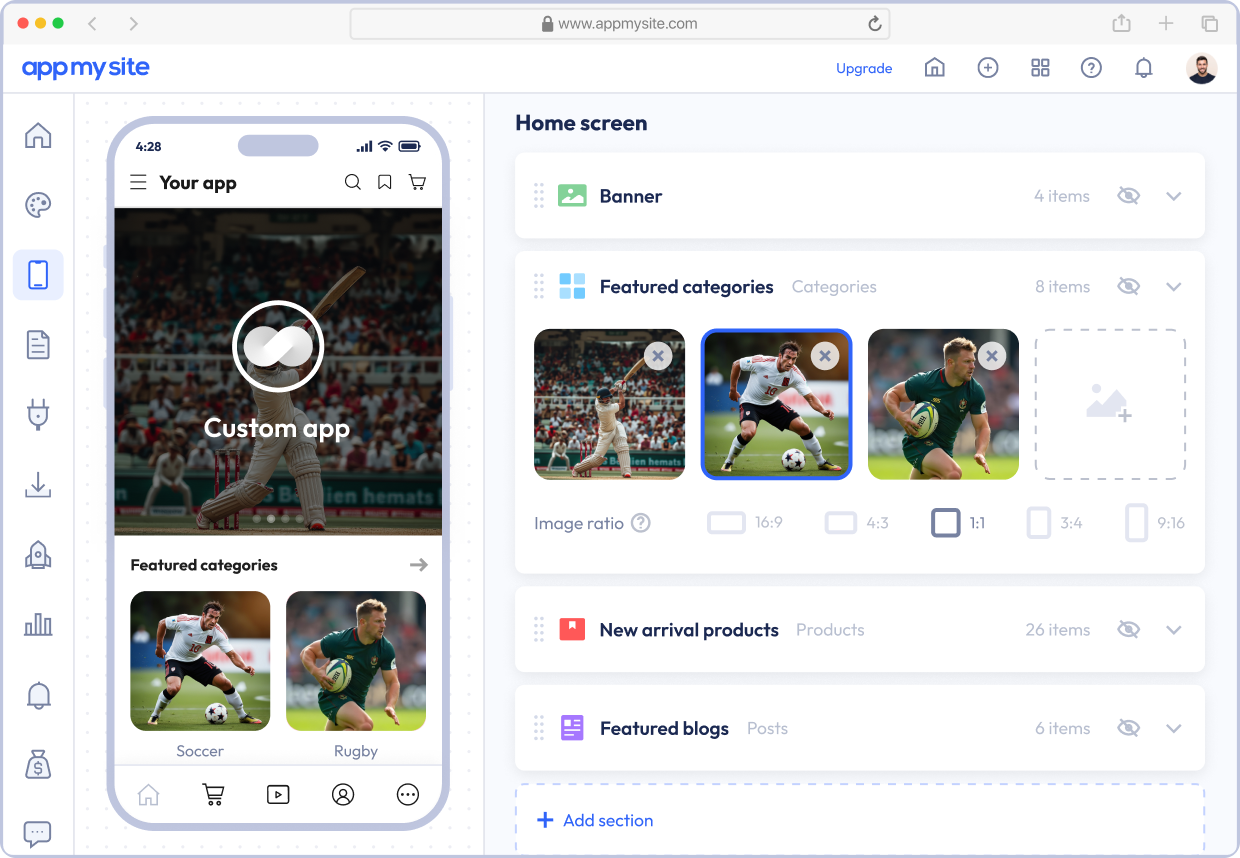
Task: Open the plug-shaped Connectivity icon in sidebar
Action: point(38,414)
